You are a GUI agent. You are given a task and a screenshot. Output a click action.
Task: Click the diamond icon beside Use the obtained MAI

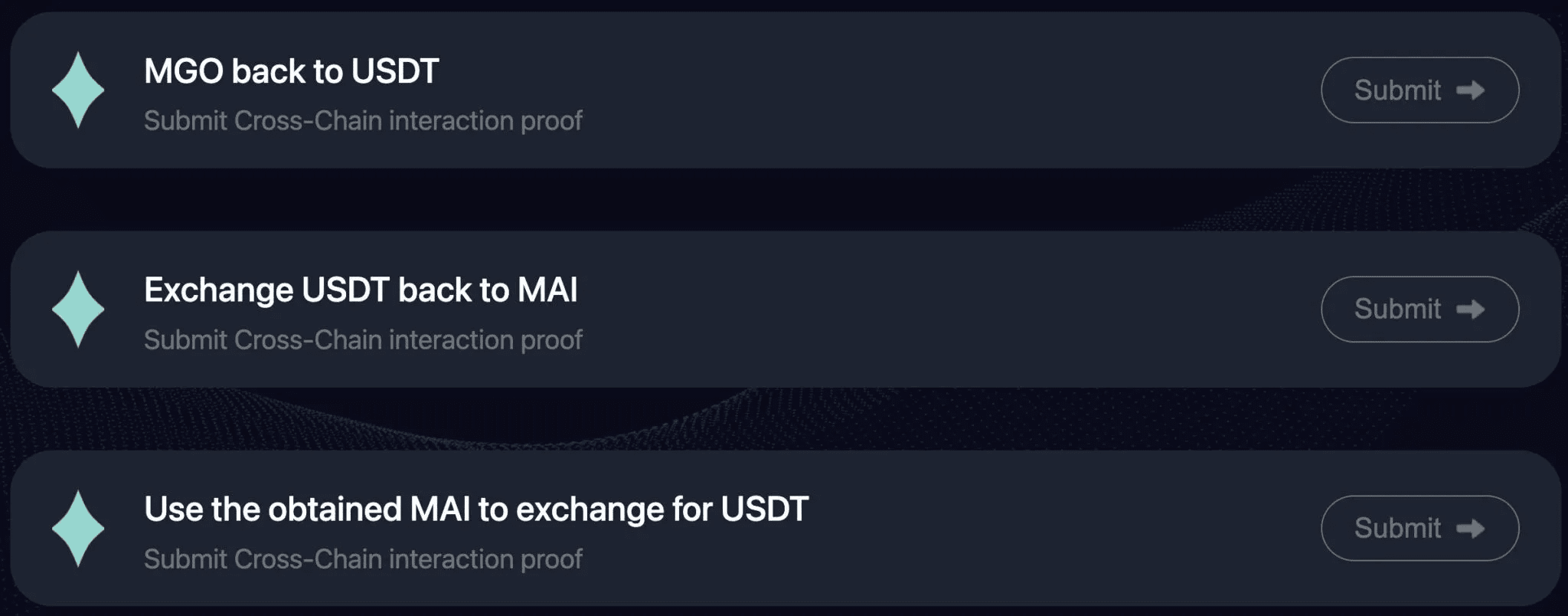point(78,529)
